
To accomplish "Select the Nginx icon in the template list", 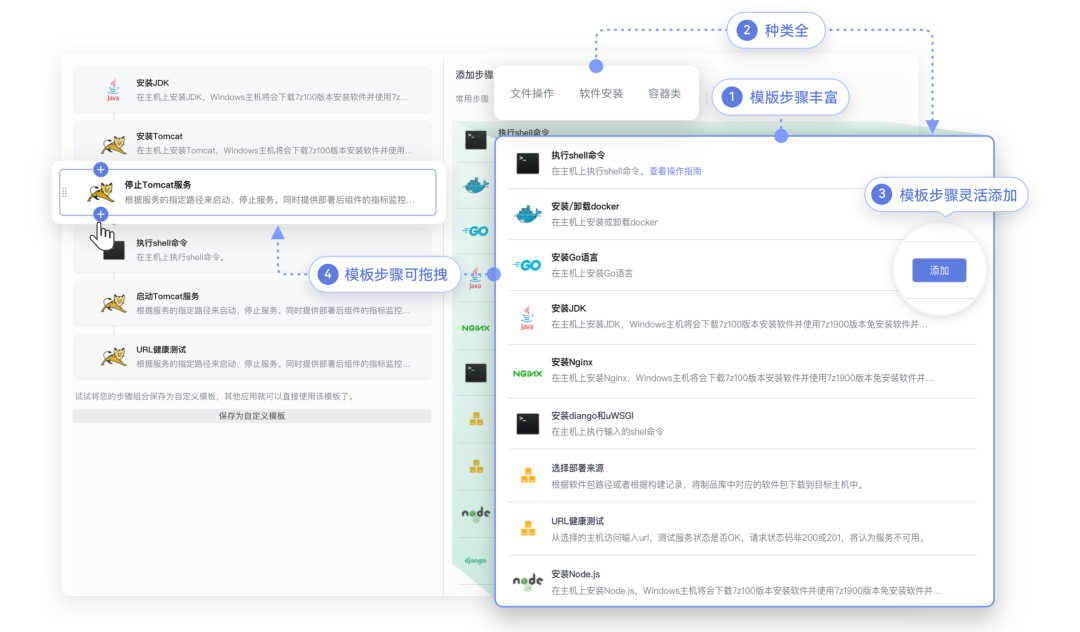I will [x=528, y=373].
